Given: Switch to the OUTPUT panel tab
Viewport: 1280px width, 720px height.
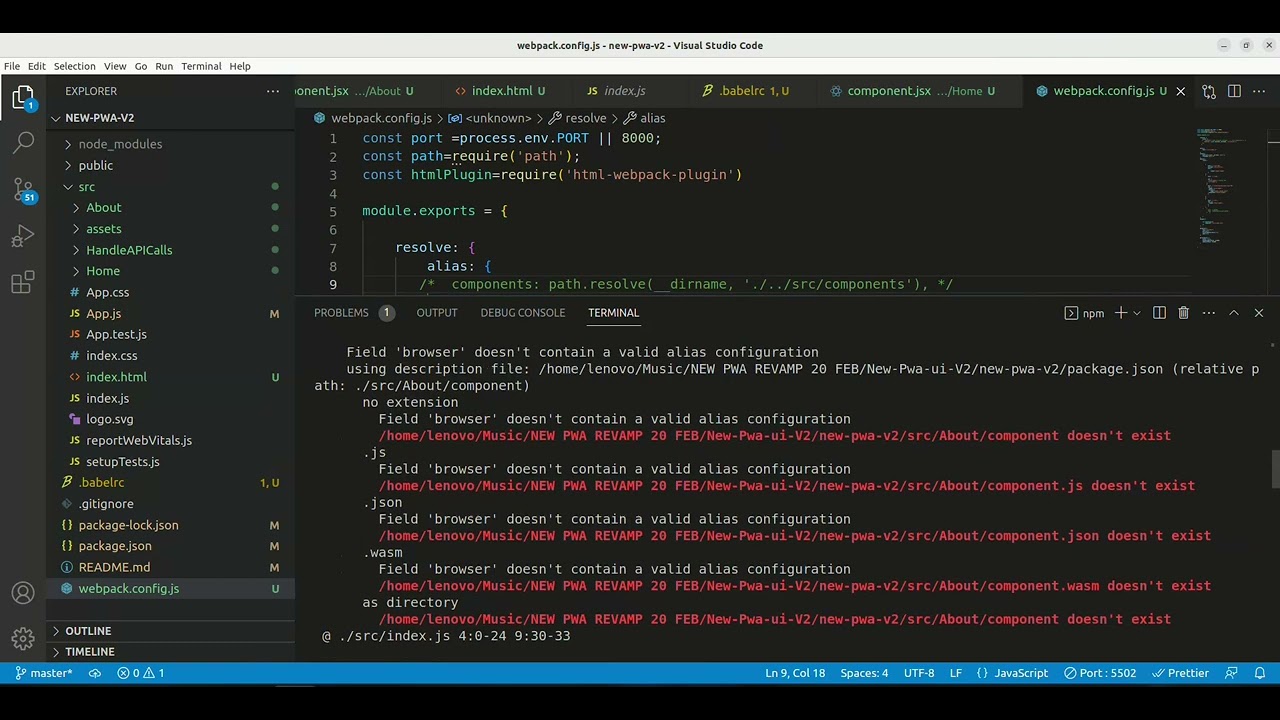Looking at the screenshot, I should click(x=437, y=313).
